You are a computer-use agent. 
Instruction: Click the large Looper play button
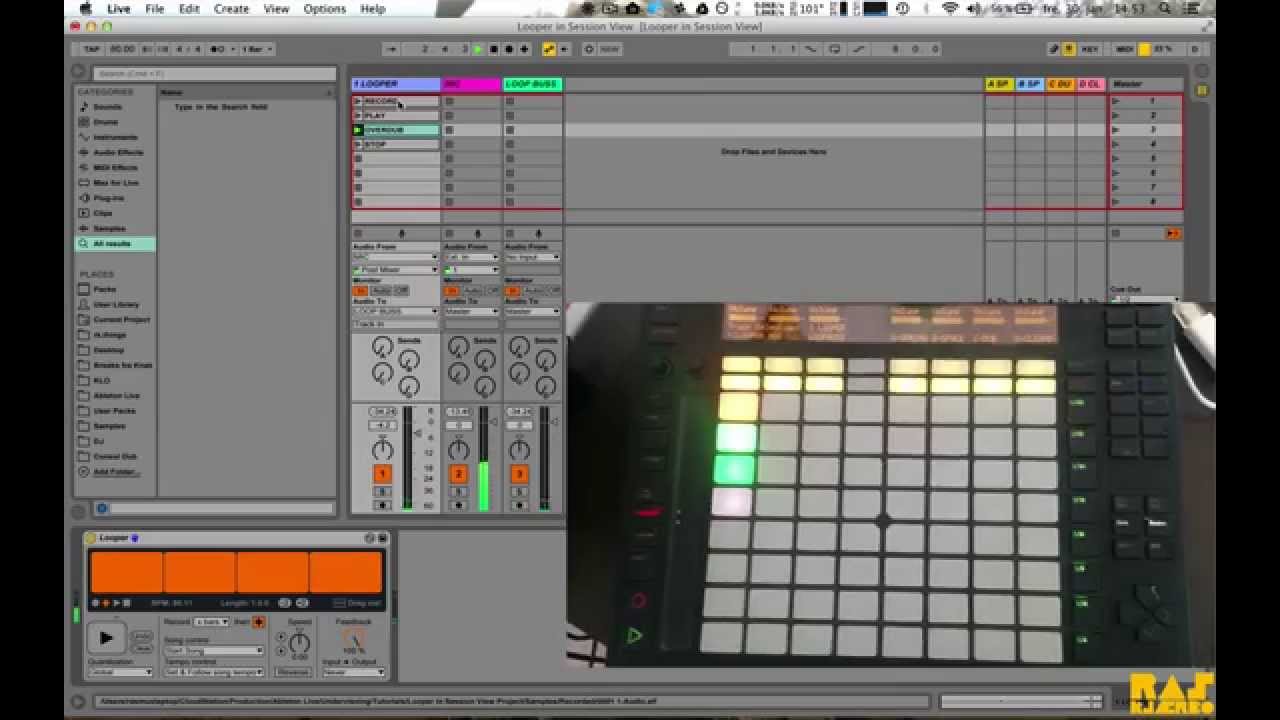pyautogui.click(x=105, y=637)
